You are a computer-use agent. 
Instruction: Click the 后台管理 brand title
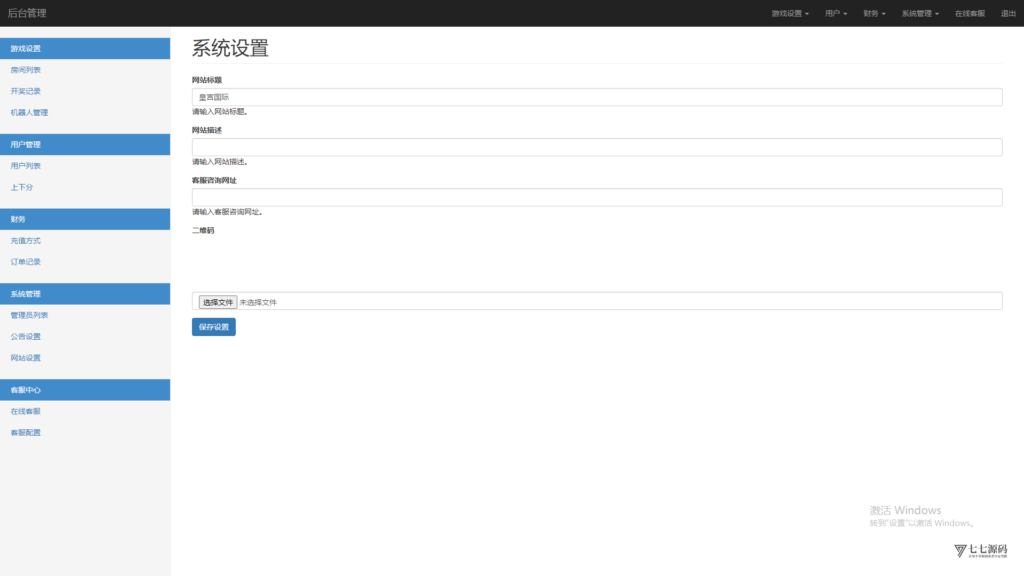click(x=27, y=13)
